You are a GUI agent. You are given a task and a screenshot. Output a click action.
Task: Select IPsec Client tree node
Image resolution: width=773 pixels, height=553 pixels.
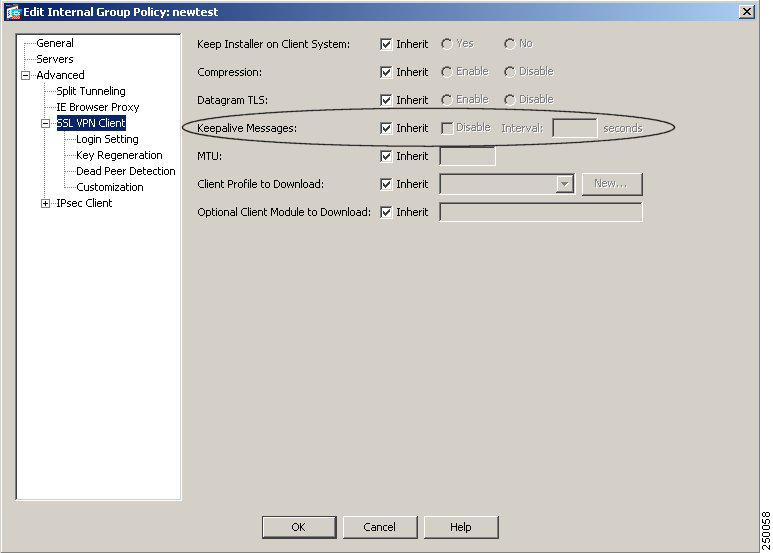click(x=84, y=203)
